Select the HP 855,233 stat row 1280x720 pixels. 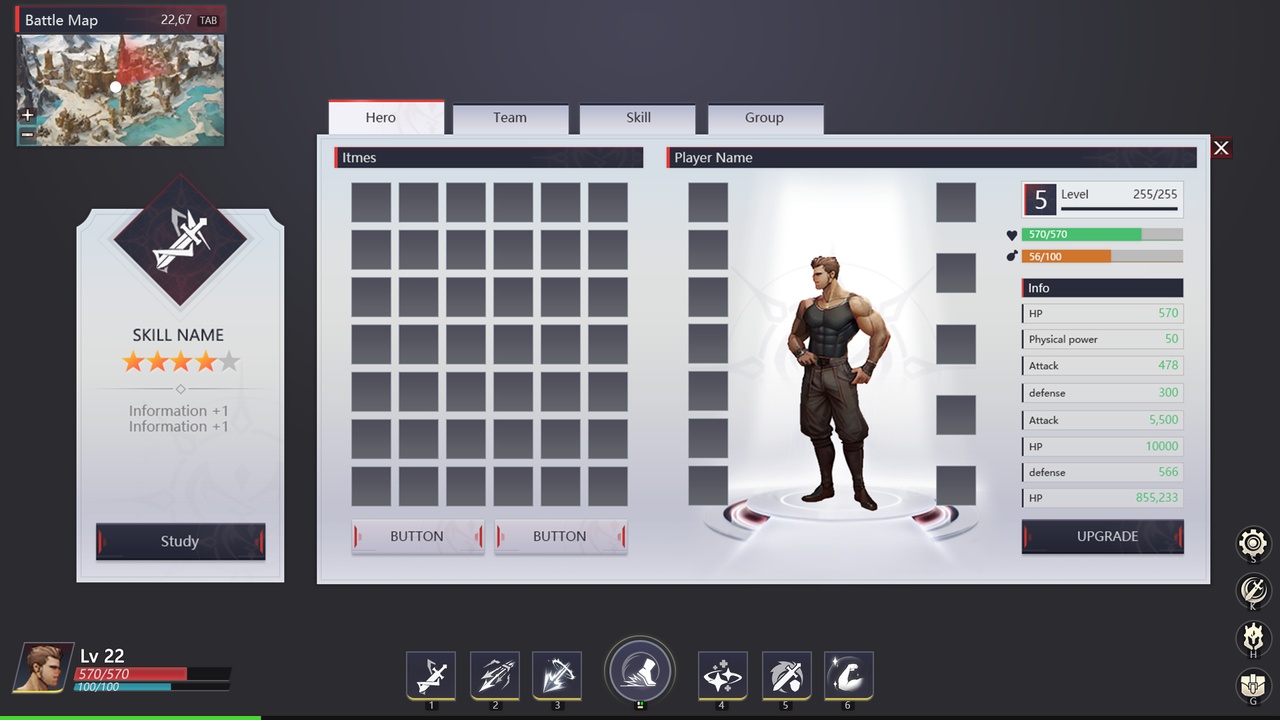click(1102, 498)
